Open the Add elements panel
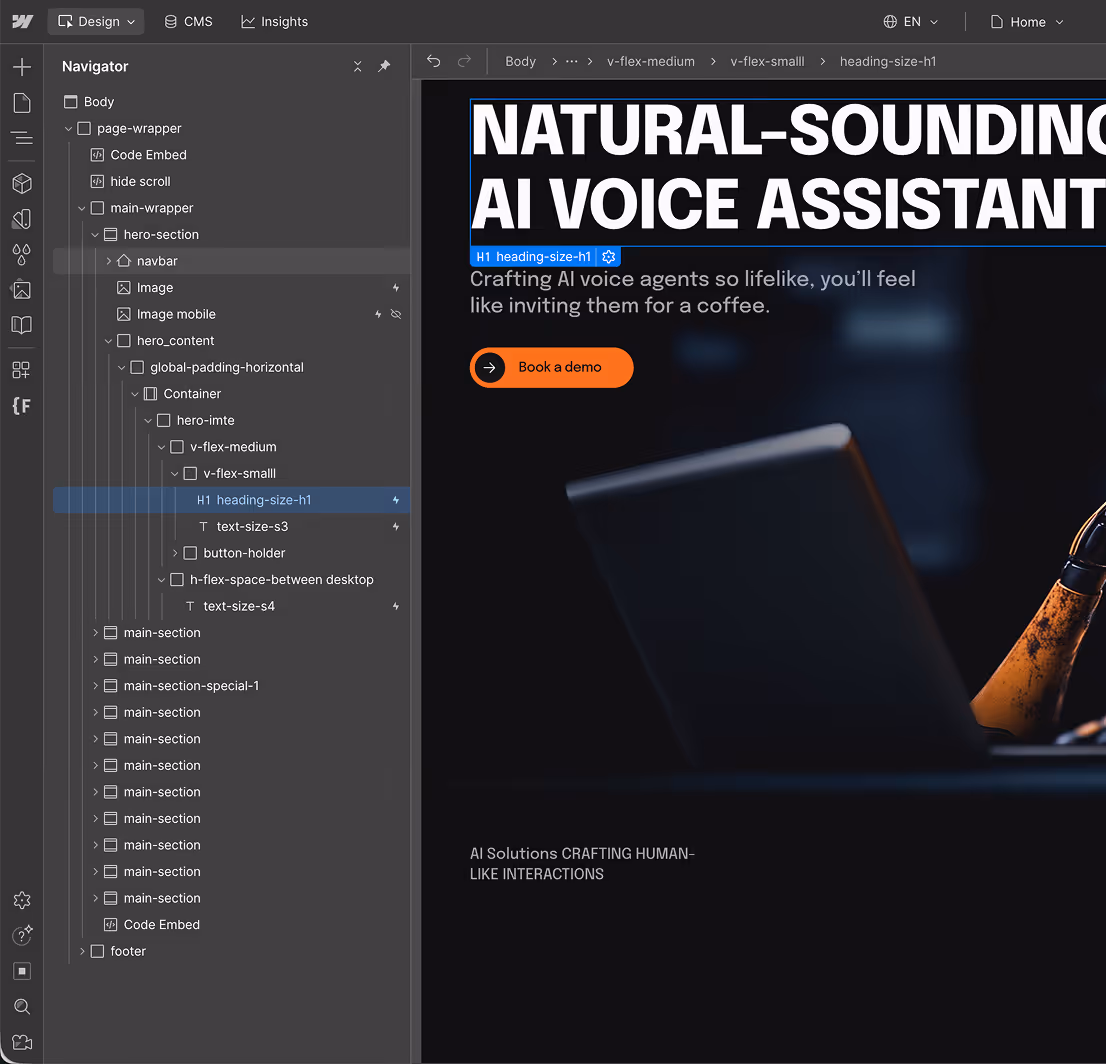Image resolution: width=1106 pixels, height=1064 pixels. coord(22,67)
